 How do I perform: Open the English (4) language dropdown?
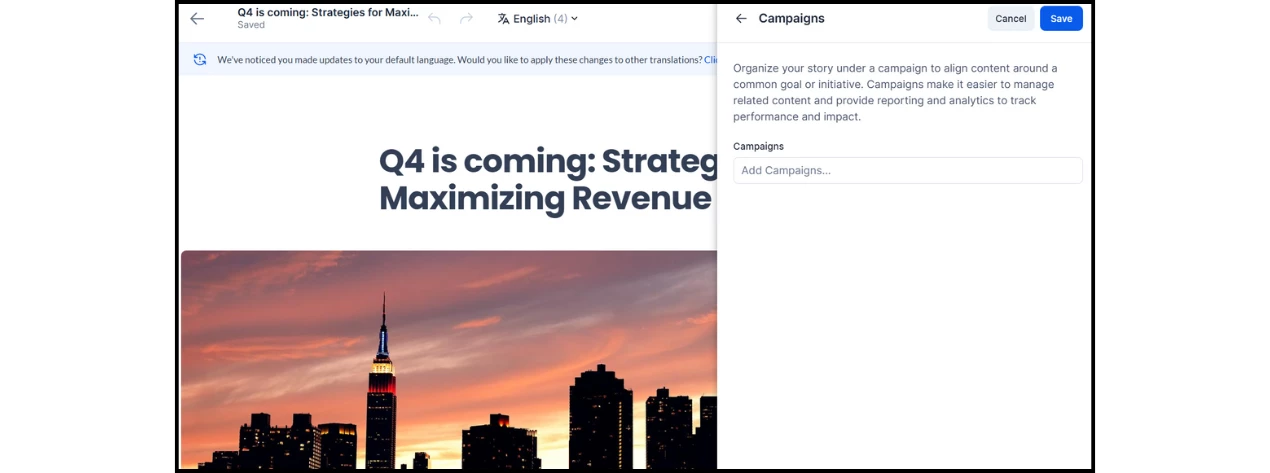pyautogui.click(x=538, y=19)
